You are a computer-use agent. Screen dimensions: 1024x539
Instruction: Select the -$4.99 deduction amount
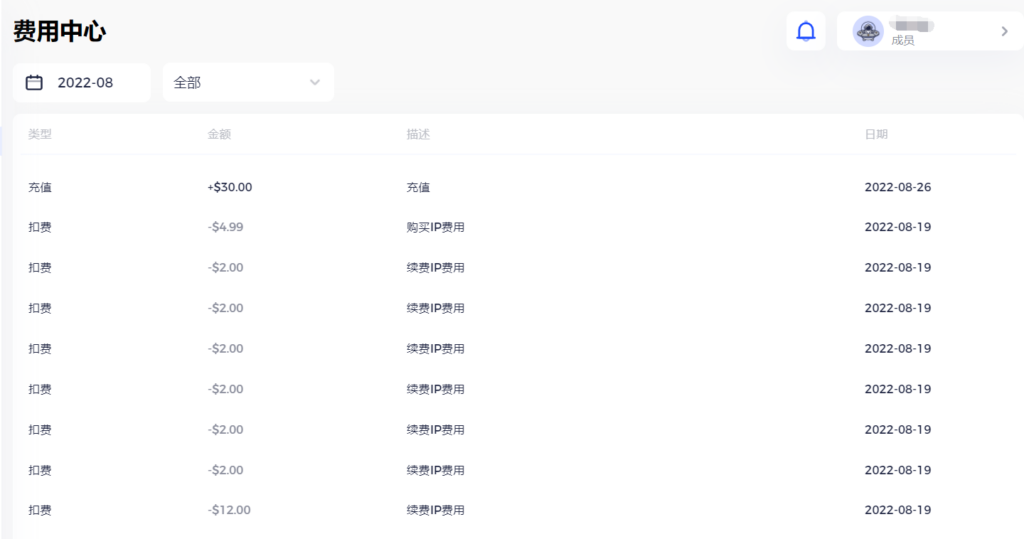(x=226, y=227)
